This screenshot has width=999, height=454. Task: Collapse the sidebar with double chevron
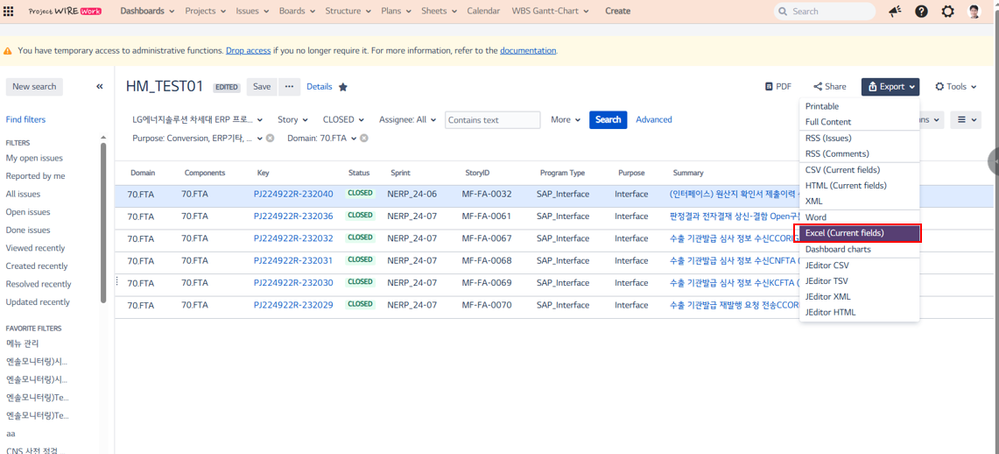pos(100,87)
